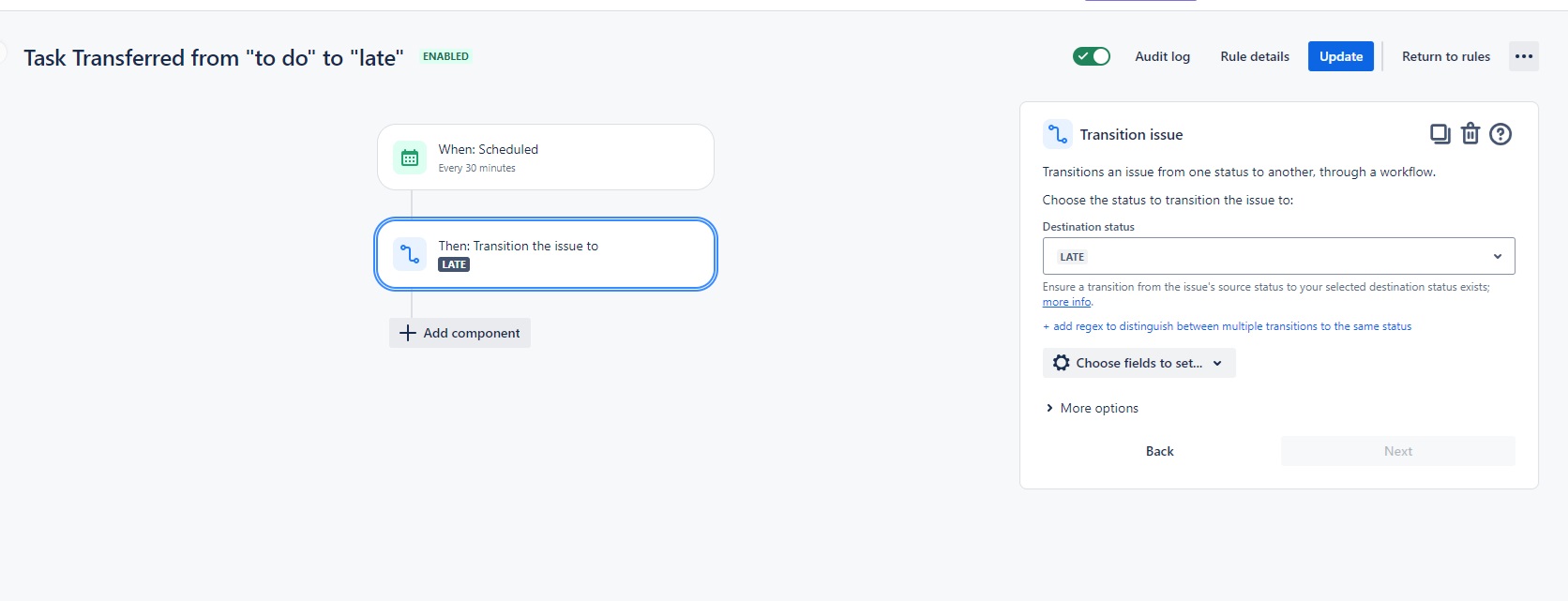The width and height of the screenshot is (1568, 601).
Task: Click the Update button
Action: 1341,56
